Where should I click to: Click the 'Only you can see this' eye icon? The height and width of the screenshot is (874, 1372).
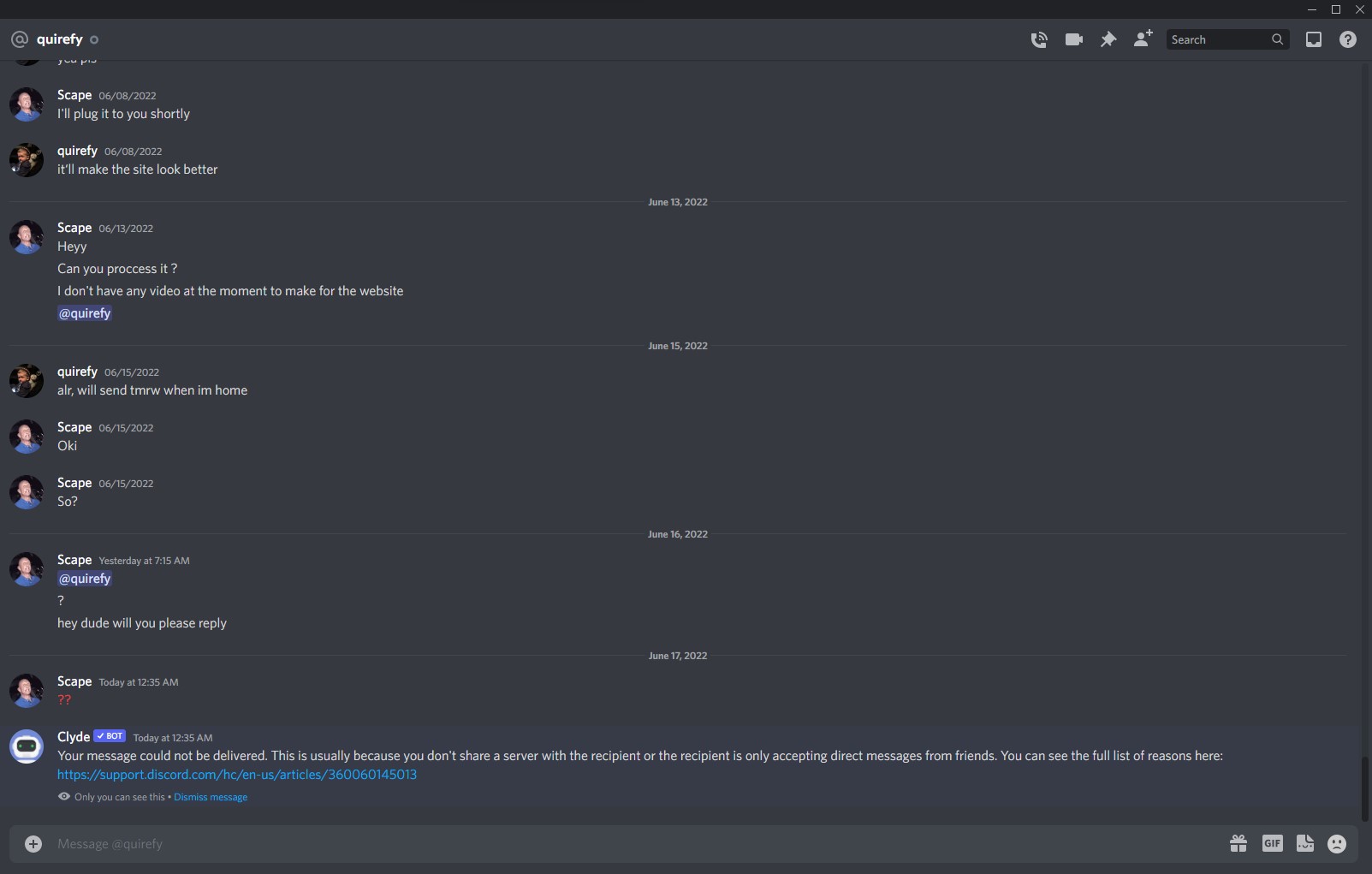click(x=64, y=796)
